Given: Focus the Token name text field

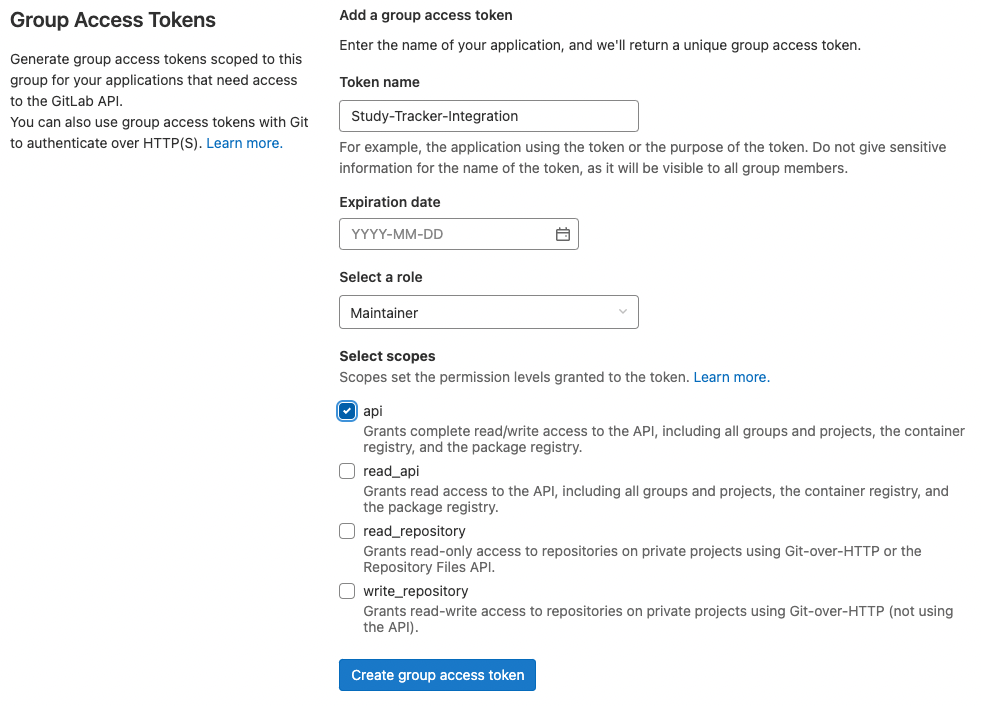Looking at the screenshot, I should click(488, 116).
